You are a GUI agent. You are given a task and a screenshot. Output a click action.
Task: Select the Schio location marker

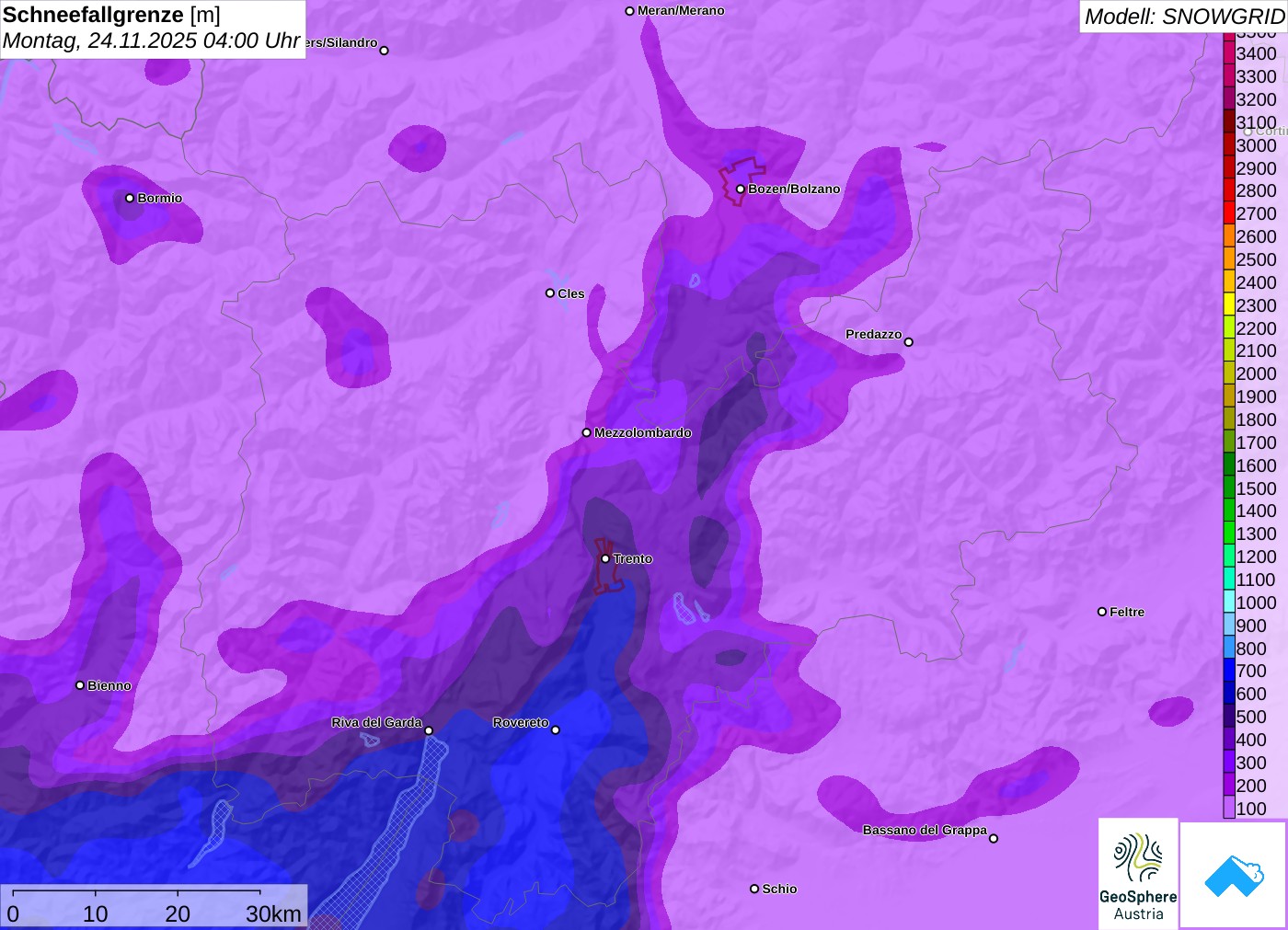(754, 889)
